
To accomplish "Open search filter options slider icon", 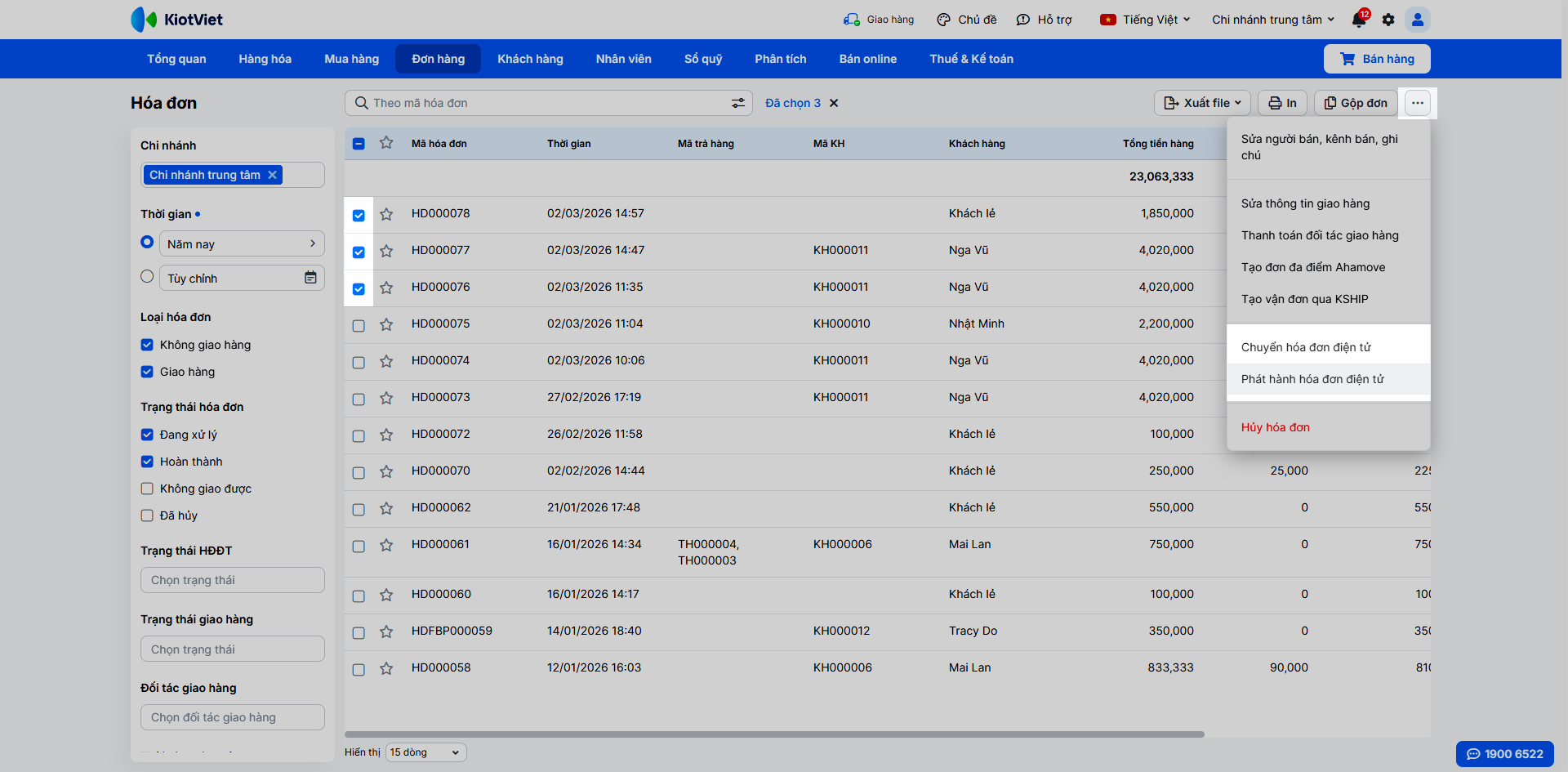I will 737,103.
